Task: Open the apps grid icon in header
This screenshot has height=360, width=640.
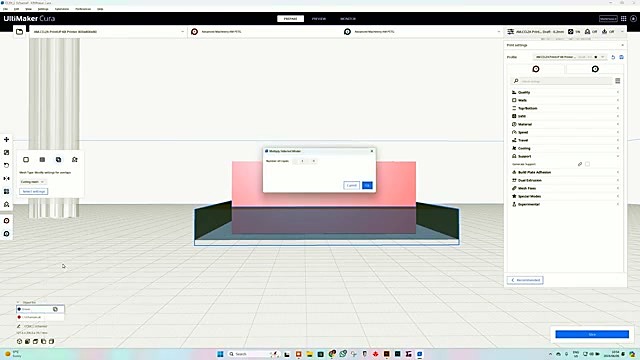Action: click(x=624, y=19)
